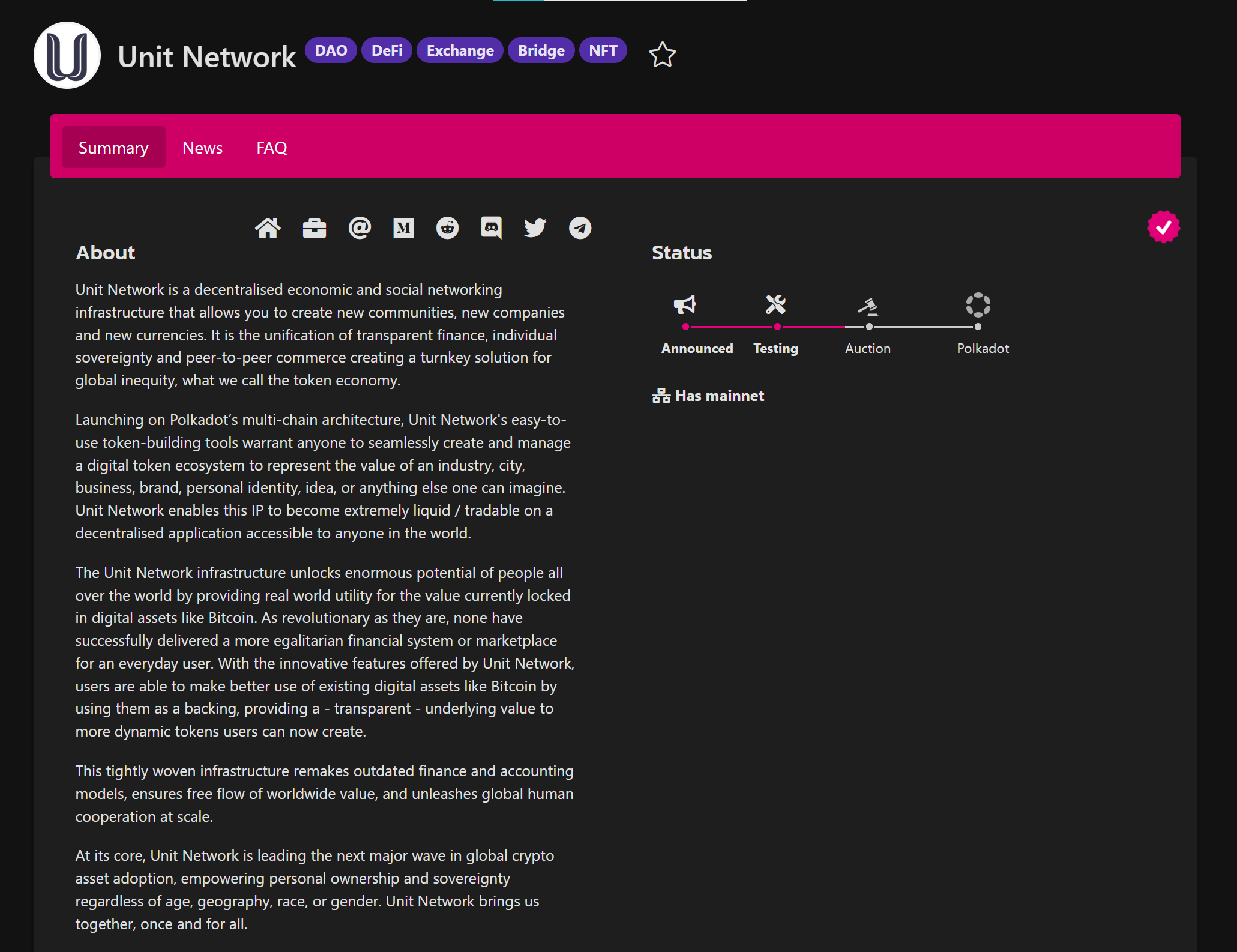
Task: Select the Bridge tag
Action: point(541,50)
